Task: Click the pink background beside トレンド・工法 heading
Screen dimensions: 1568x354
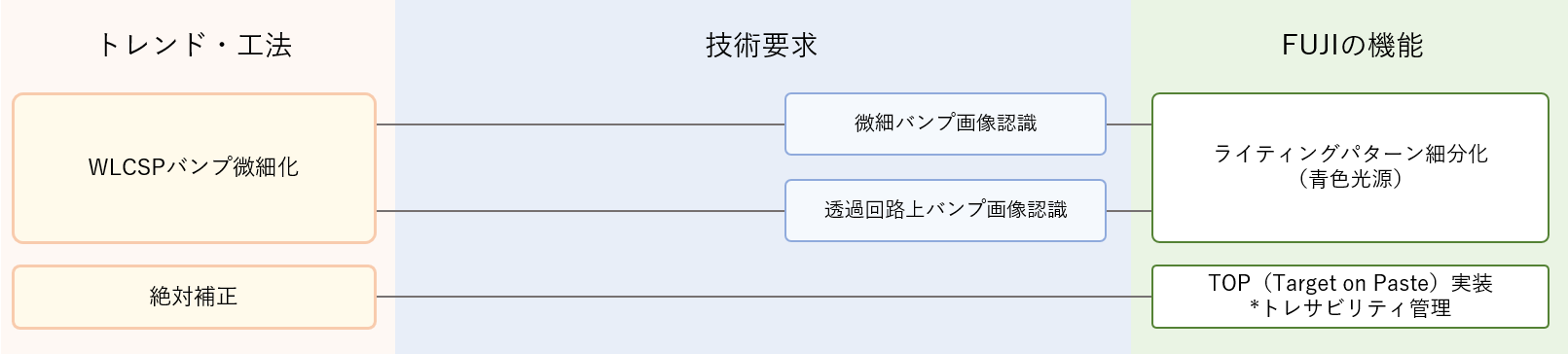Action: [341, 44]
